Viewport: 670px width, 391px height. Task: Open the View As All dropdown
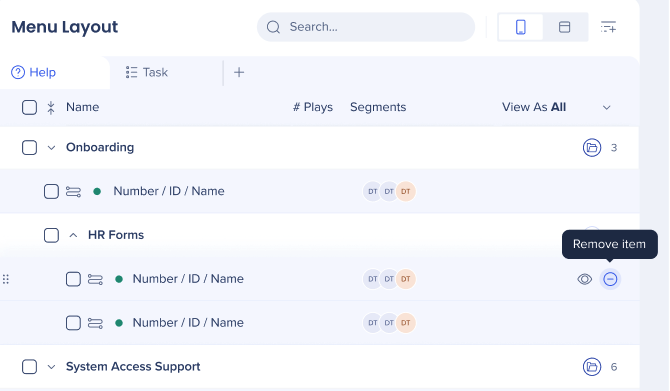point(556,107)
